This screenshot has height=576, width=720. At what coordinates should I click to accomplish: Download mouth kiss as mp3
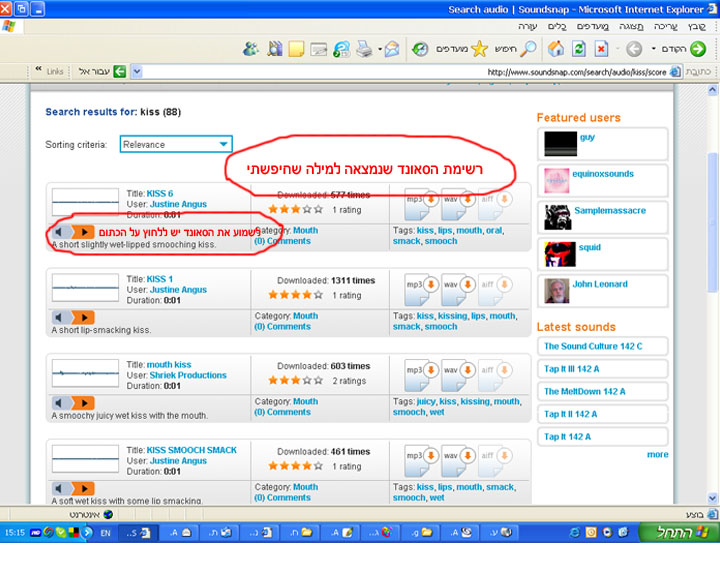tap(421, 375)
